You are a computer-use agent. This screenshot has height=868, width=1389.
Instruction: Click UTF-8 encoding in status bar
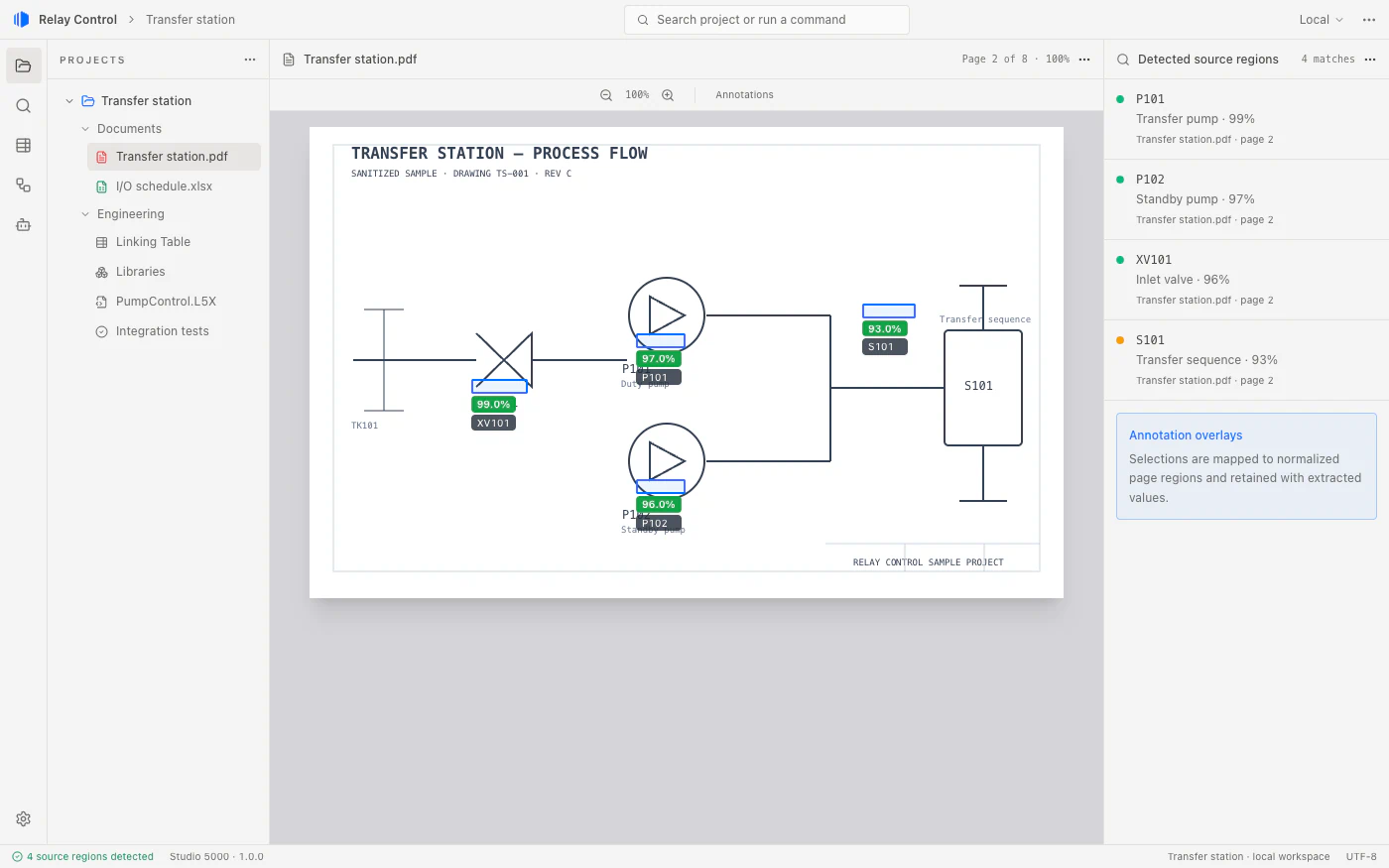point(1361,857)
